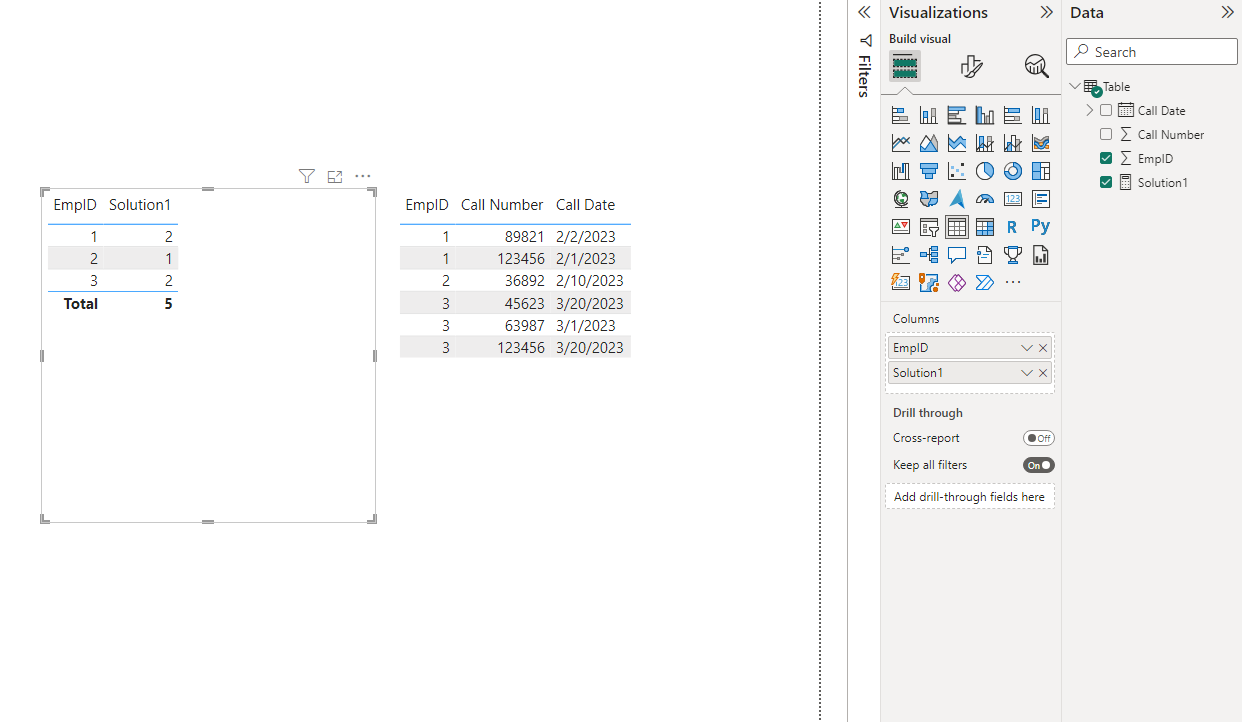Select the Azure Maps arrow visual

[956, 199]
